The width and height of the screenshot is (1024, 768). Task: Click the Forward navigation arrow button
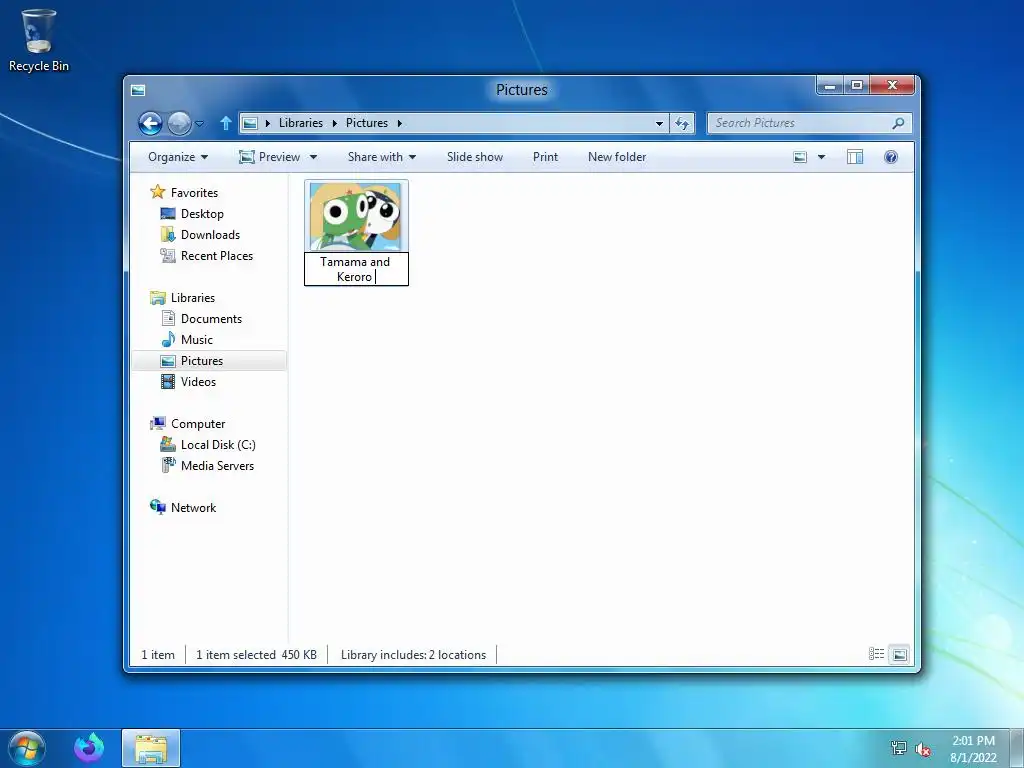(179, 123)
